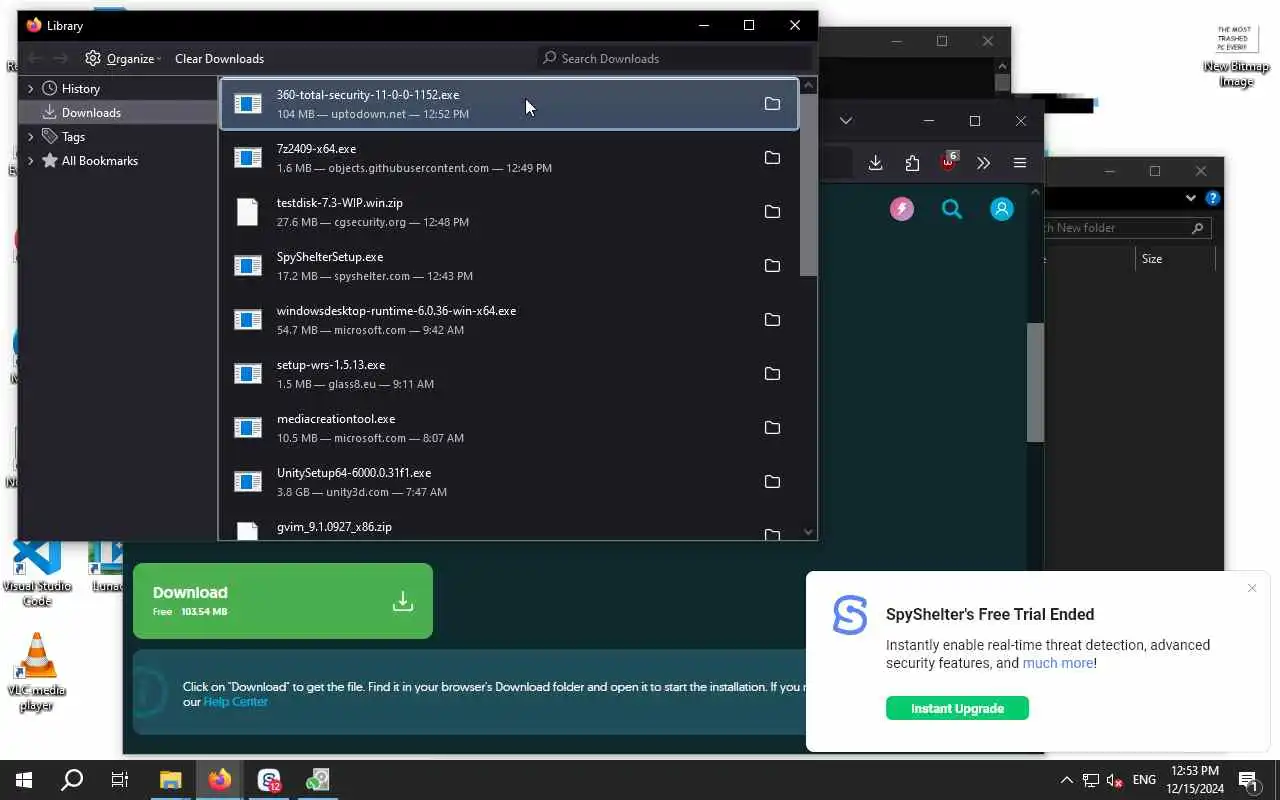Select Tags in Library sidebar
The width and height of the screenshot is (1280, 800).
[x=118, y=136]
